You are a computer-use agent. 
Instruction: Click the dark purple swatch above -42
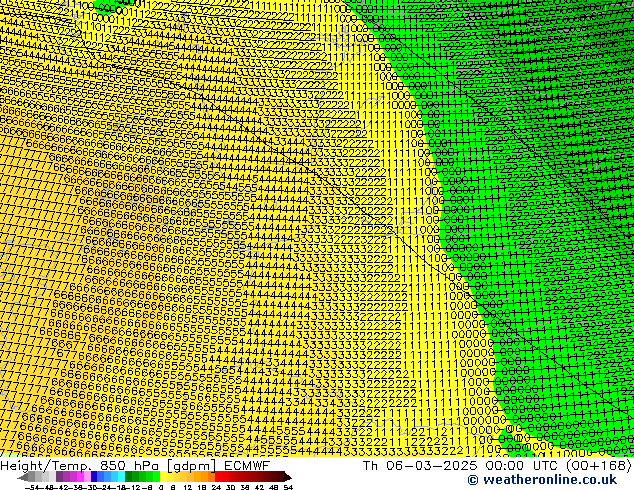pos(59,476)
